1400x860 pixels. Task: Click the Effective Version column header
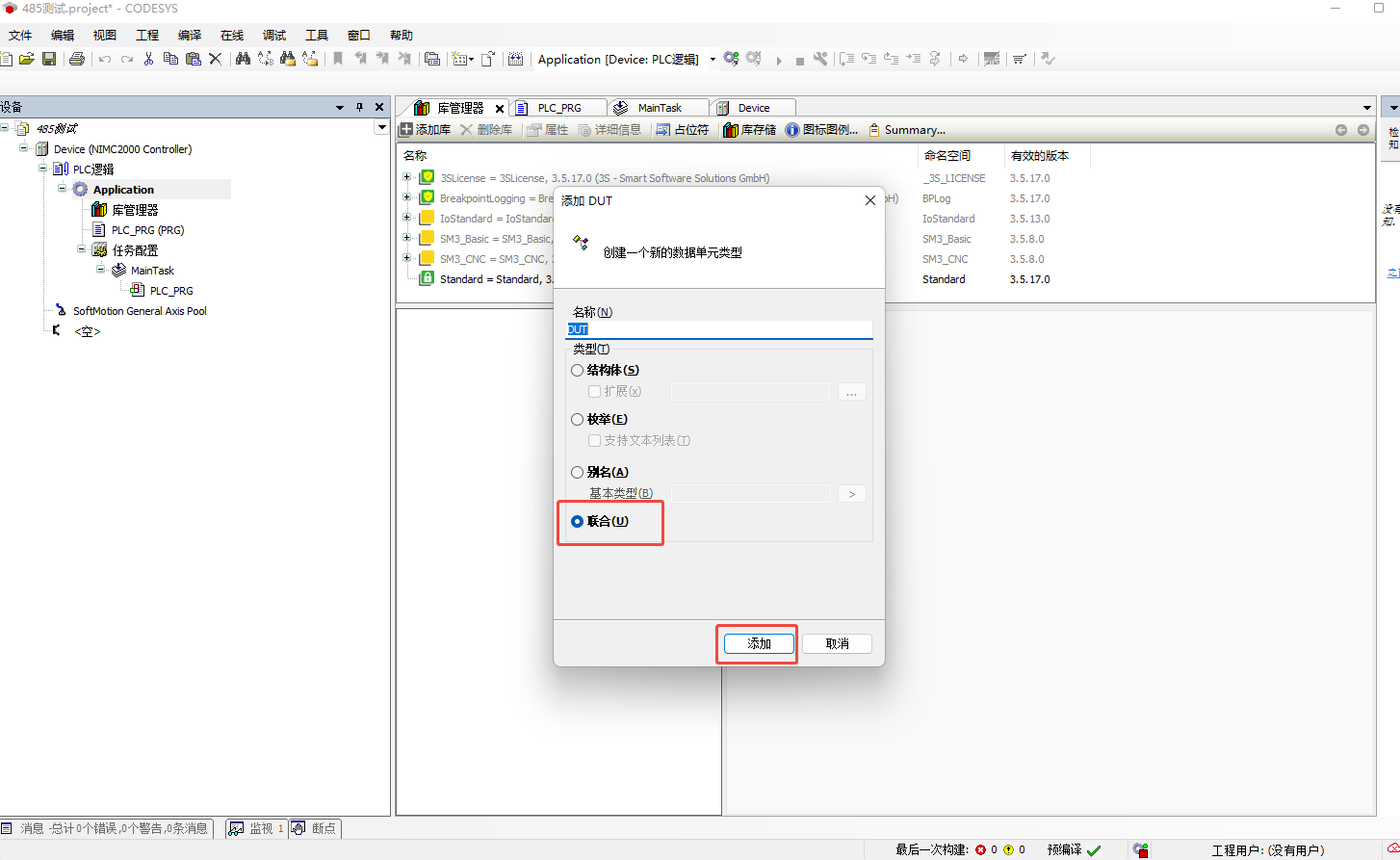click(1039, 155)
